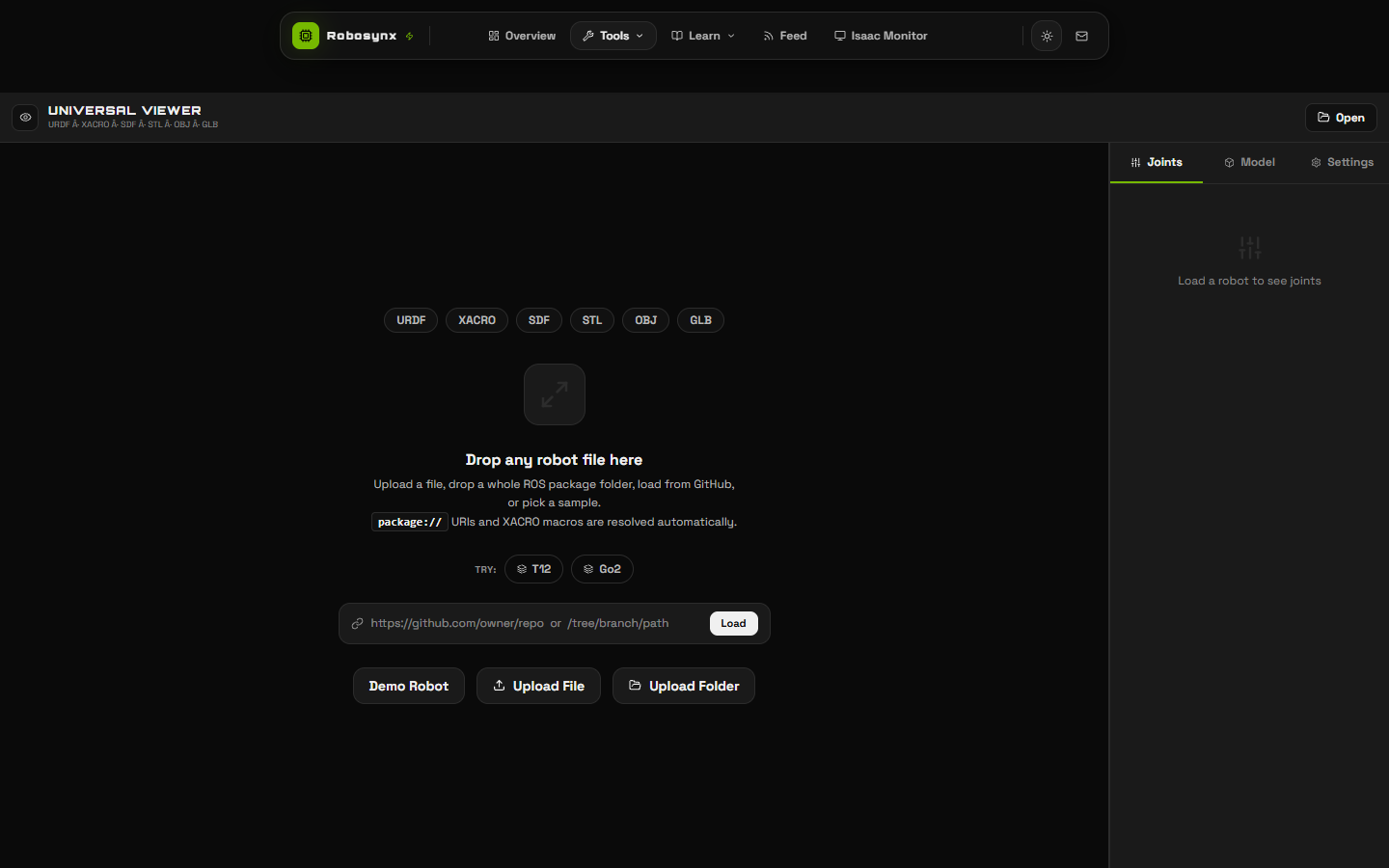This screenshot has width=1389, height=868.
Task: Click the URDF format chip
Action: tap(411, 320)
